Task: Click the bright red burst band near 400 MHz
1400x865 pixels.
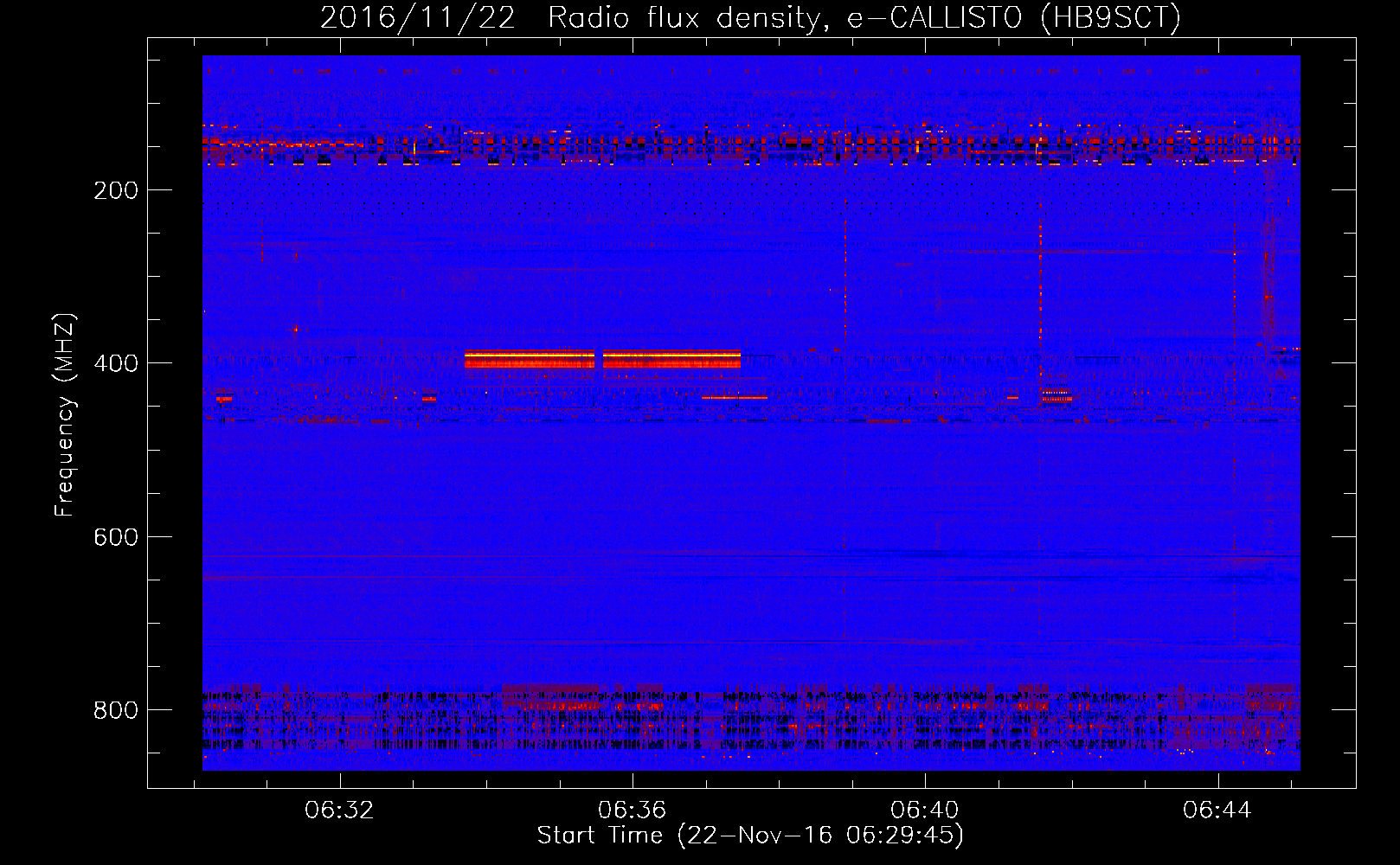Action: point(530,359)
